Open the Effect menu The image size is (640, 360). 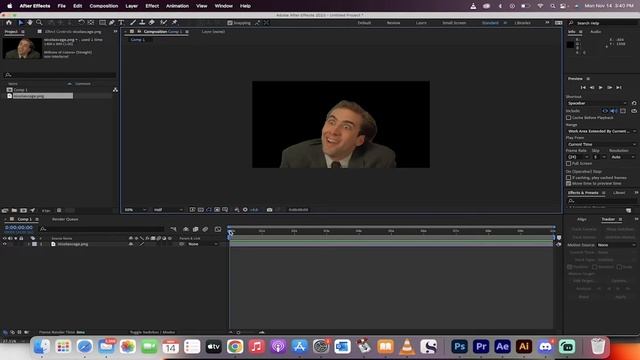coord(152,6)
